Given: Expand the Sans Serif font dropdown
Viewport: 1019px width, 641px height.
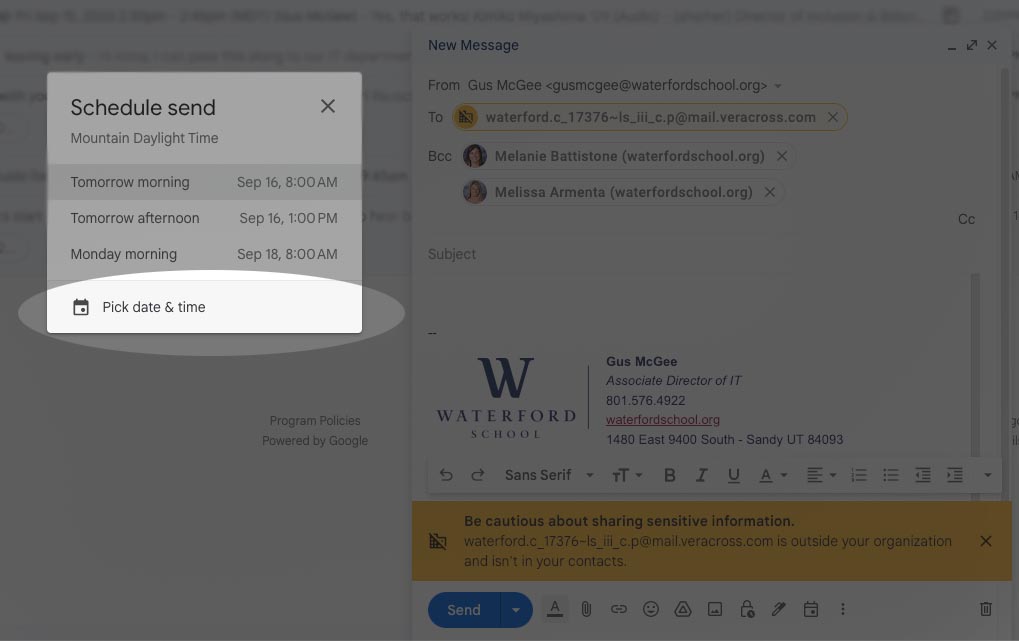Looking at the screenshot, I should pyautogui.click(x=549, y=475).
